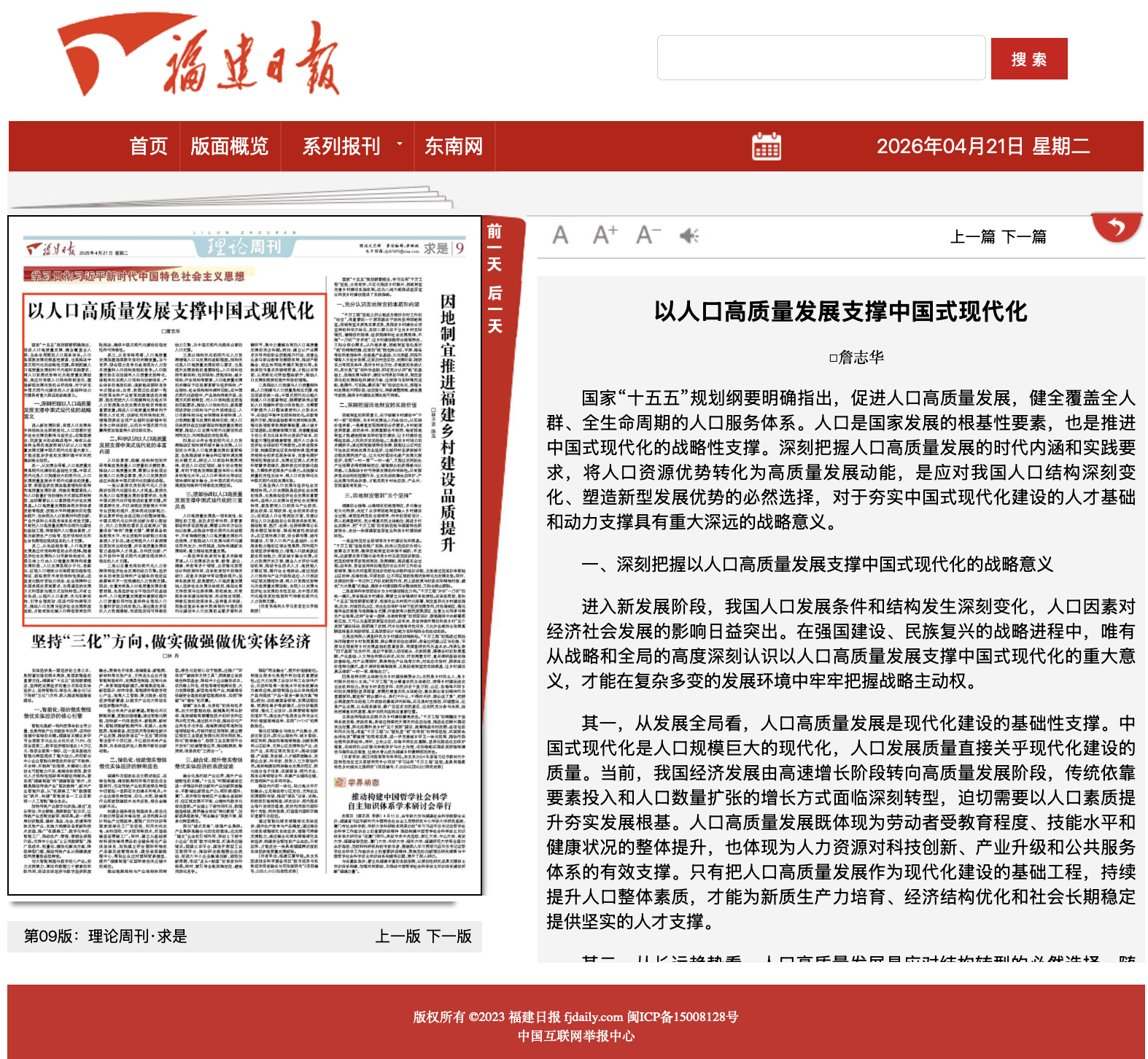This screenshot has height=1059, width=1148.
Task: Reset font size with plain A icon
Action: (x=560, y=236)
